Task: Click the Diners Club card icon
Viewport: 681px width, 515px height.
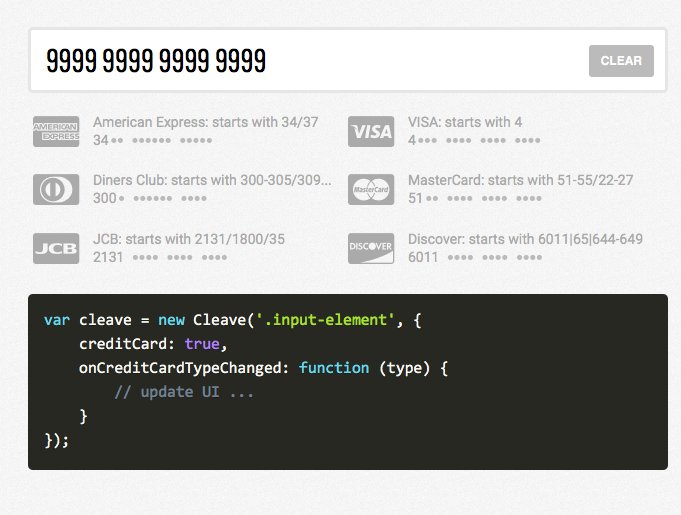Action: coord(56,189)
